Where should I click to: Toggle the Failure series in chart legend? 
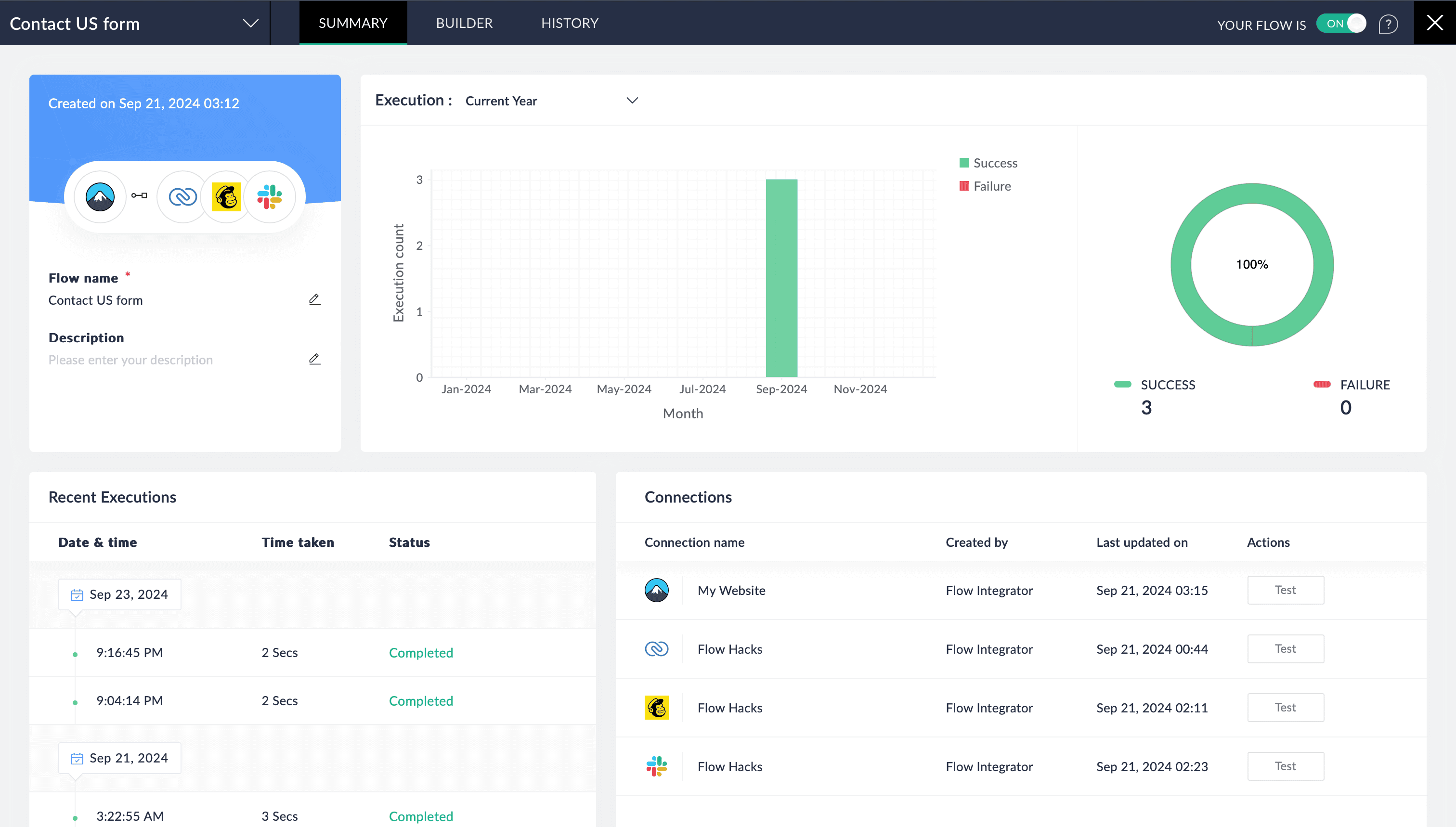coord(985,186)
